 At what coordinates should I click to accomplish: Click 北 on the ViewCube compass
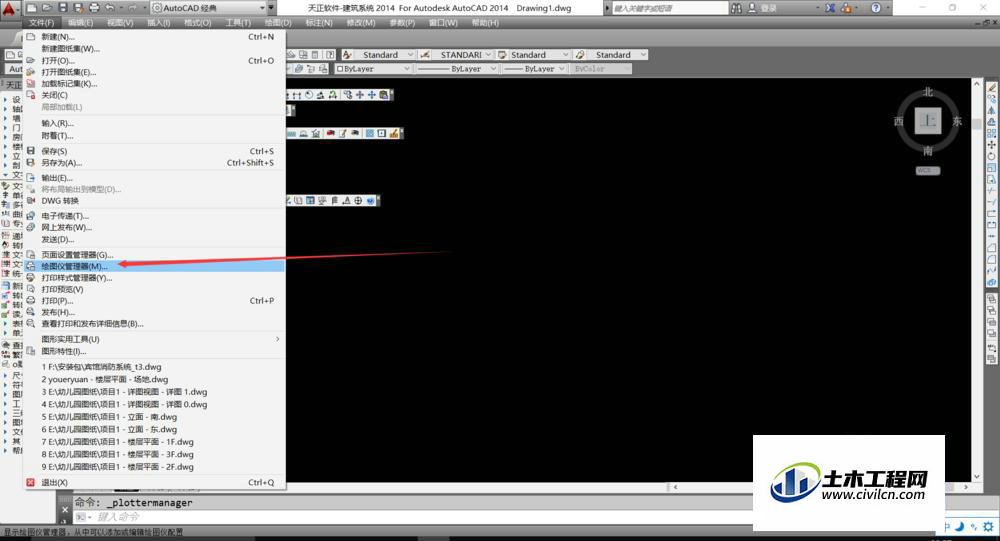(928, 92)
